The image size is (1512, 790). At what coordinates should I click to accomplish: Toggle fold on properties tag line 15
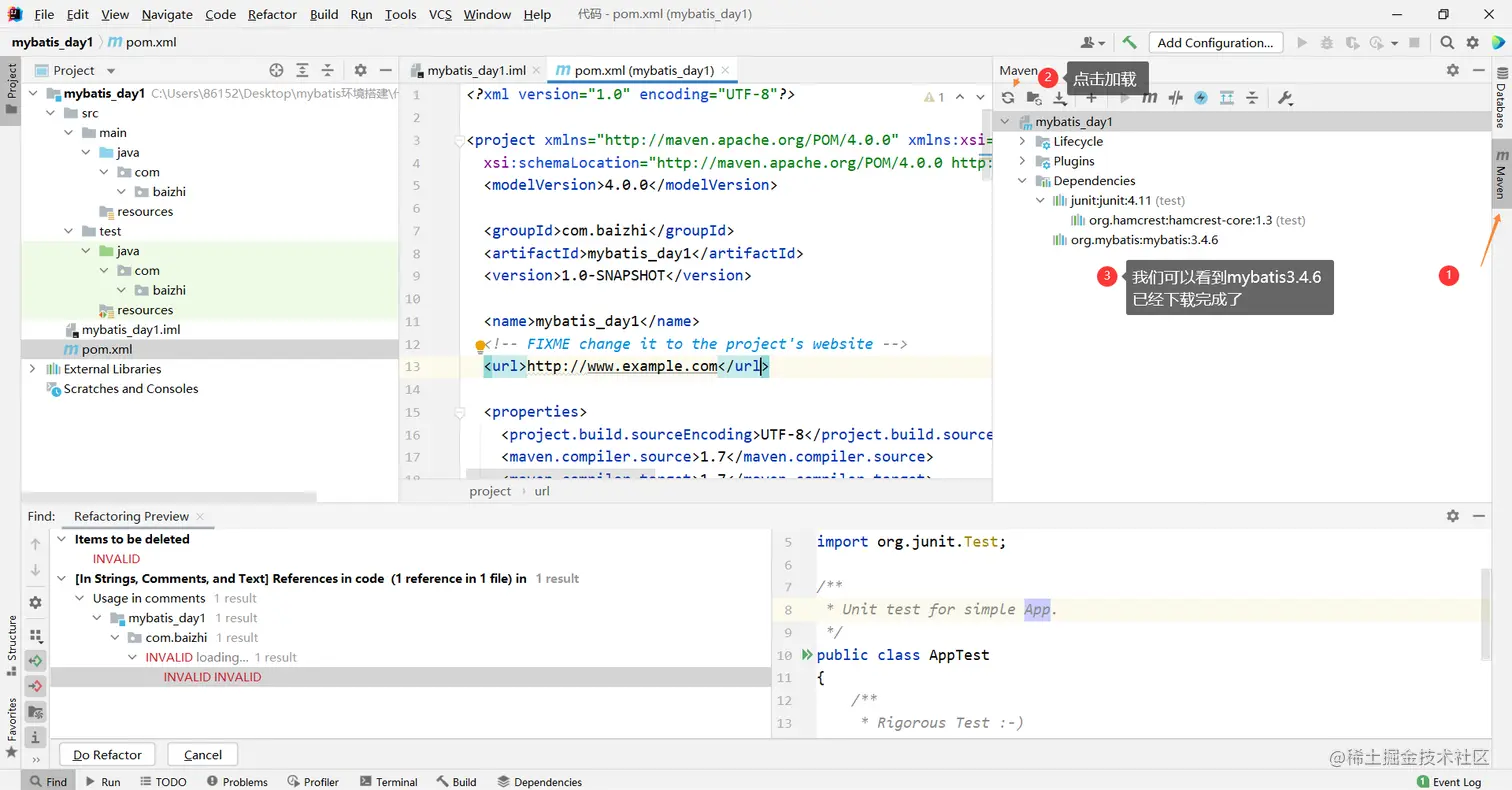point(459,412)
